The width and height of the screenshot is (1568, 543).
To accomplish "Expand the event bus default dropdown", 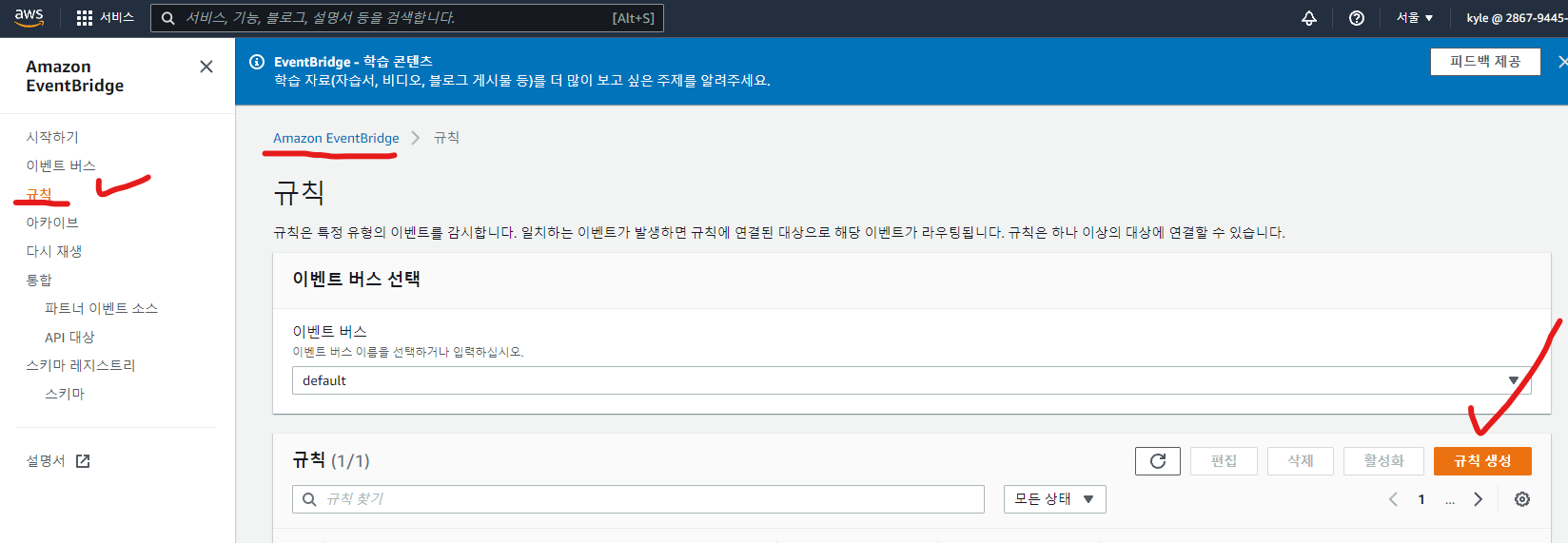I will tap(911, 380).
